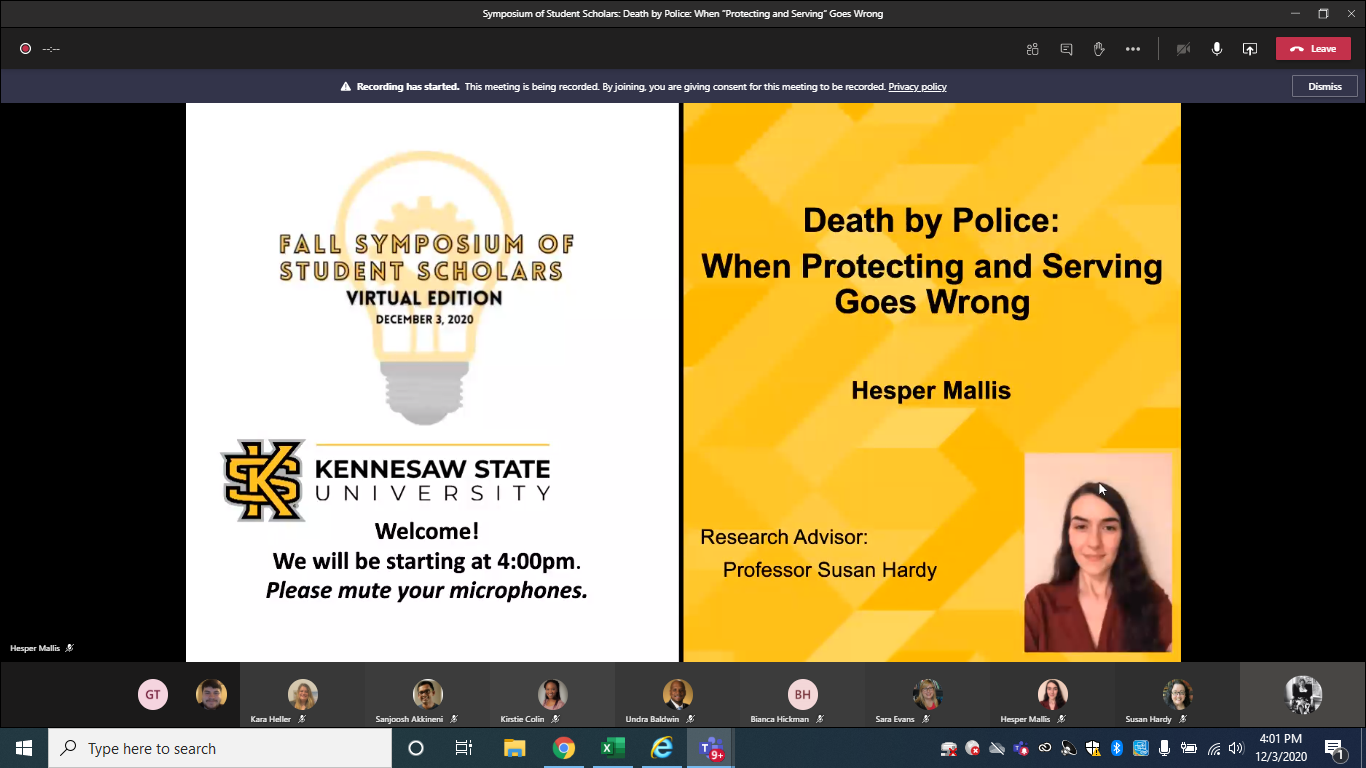Image resolution: width=1366 pixels, height=768 pixels.
Task: Mute the microphone
Action: point(1216,49)
